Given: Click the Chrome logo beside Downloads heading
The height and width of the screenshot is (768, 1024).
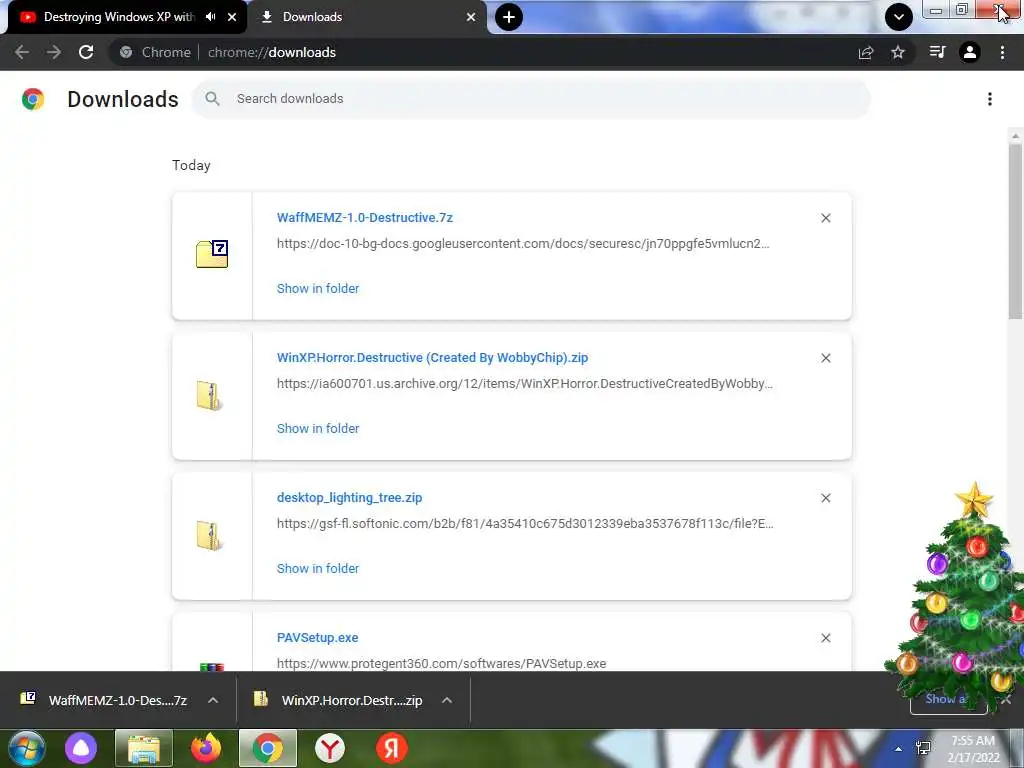Looking at the screenshot, I should click(33, 99).
